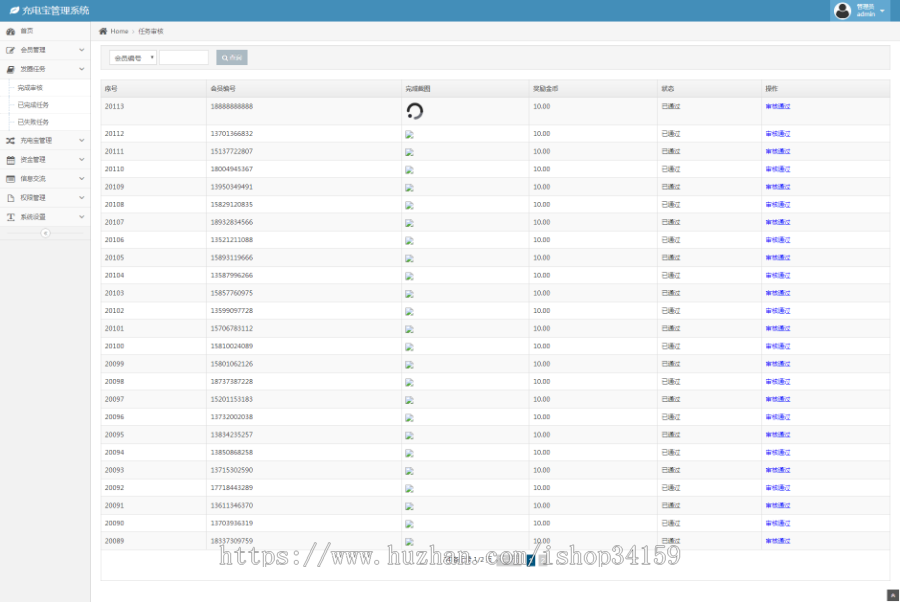
Task: Expand the 系统设置 chevron
Action: pyautogui.click(x=82, y=216)
